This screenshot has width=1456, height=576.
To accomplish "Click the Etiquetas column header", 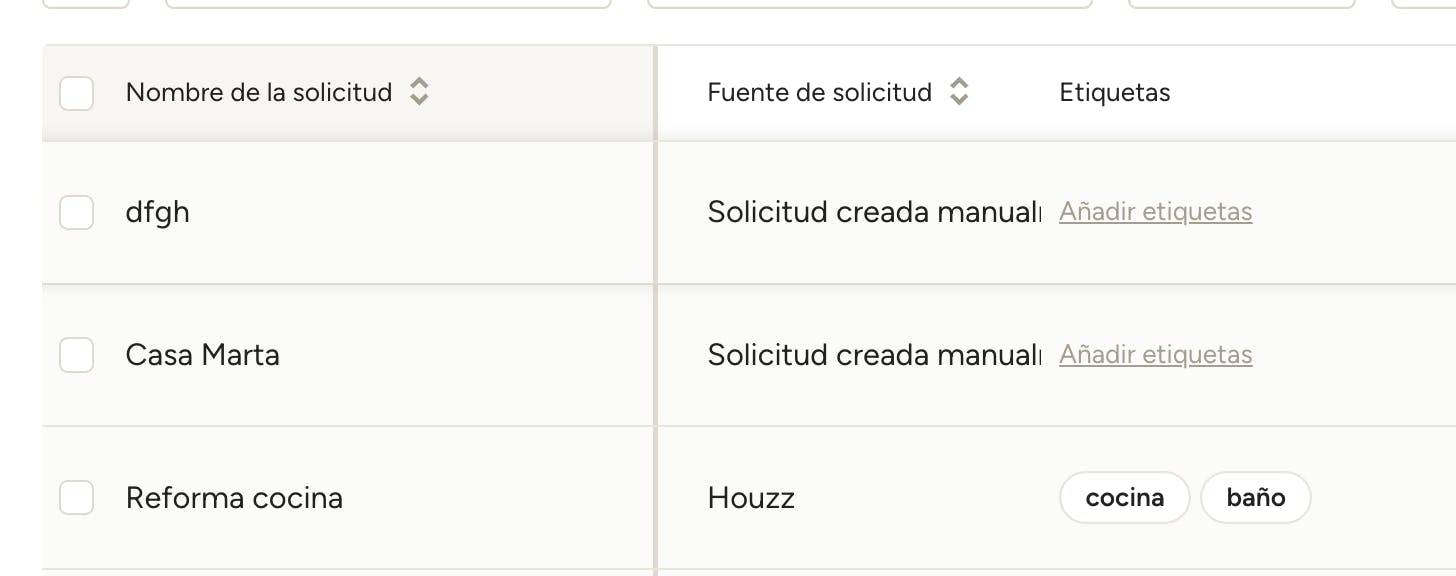I will (x=1115, y=93).
